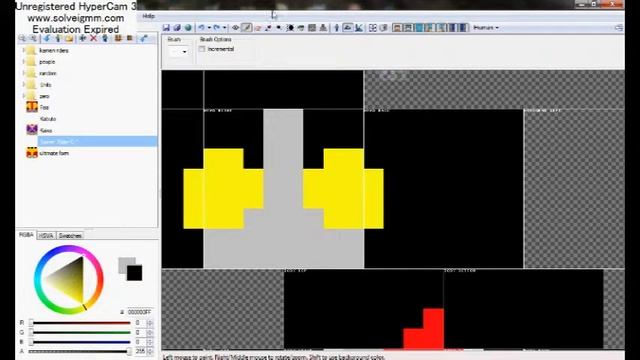
Task: Open the Help menu
Action: coord(148,16)
